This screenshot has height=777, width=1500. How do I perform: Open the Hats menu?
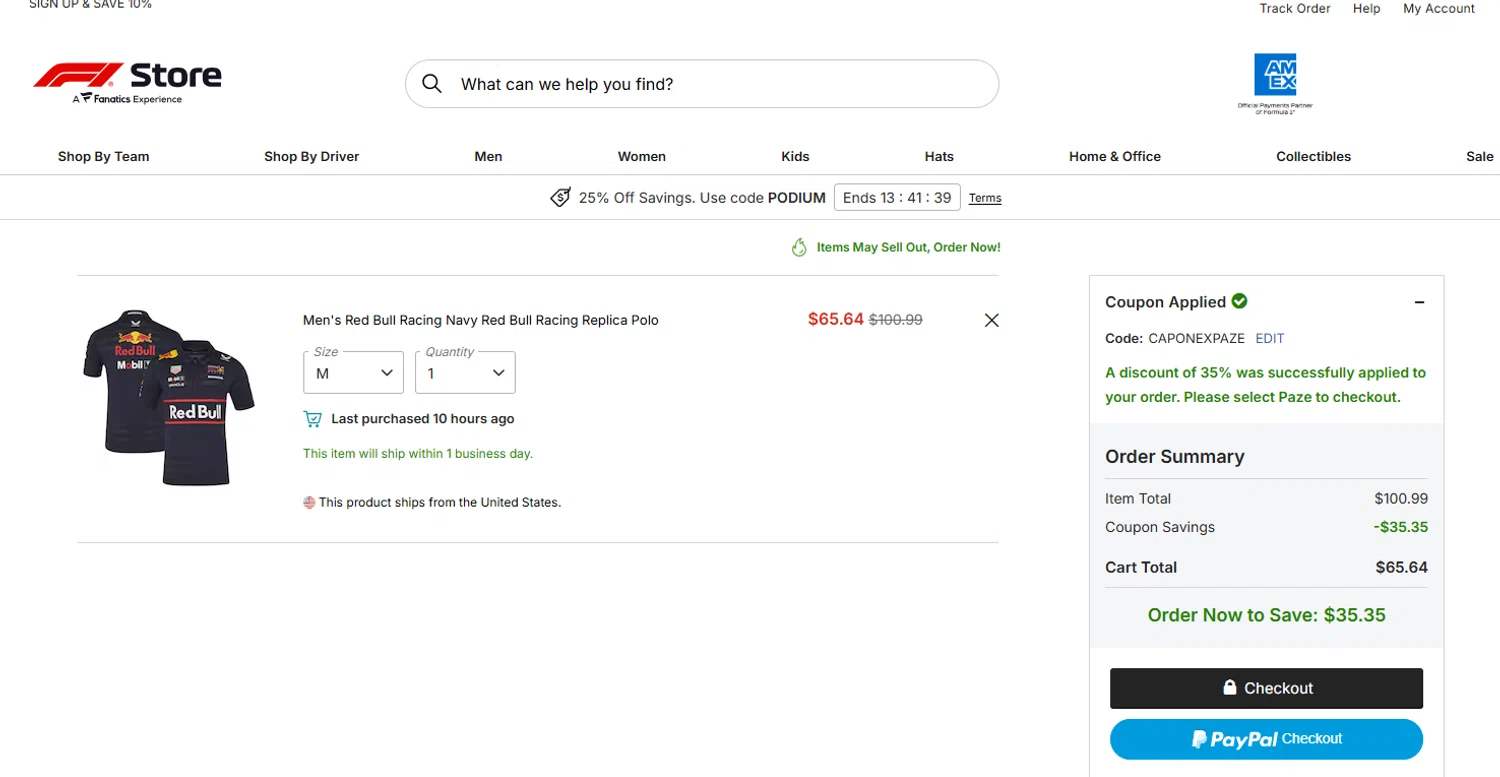[939, 156]
